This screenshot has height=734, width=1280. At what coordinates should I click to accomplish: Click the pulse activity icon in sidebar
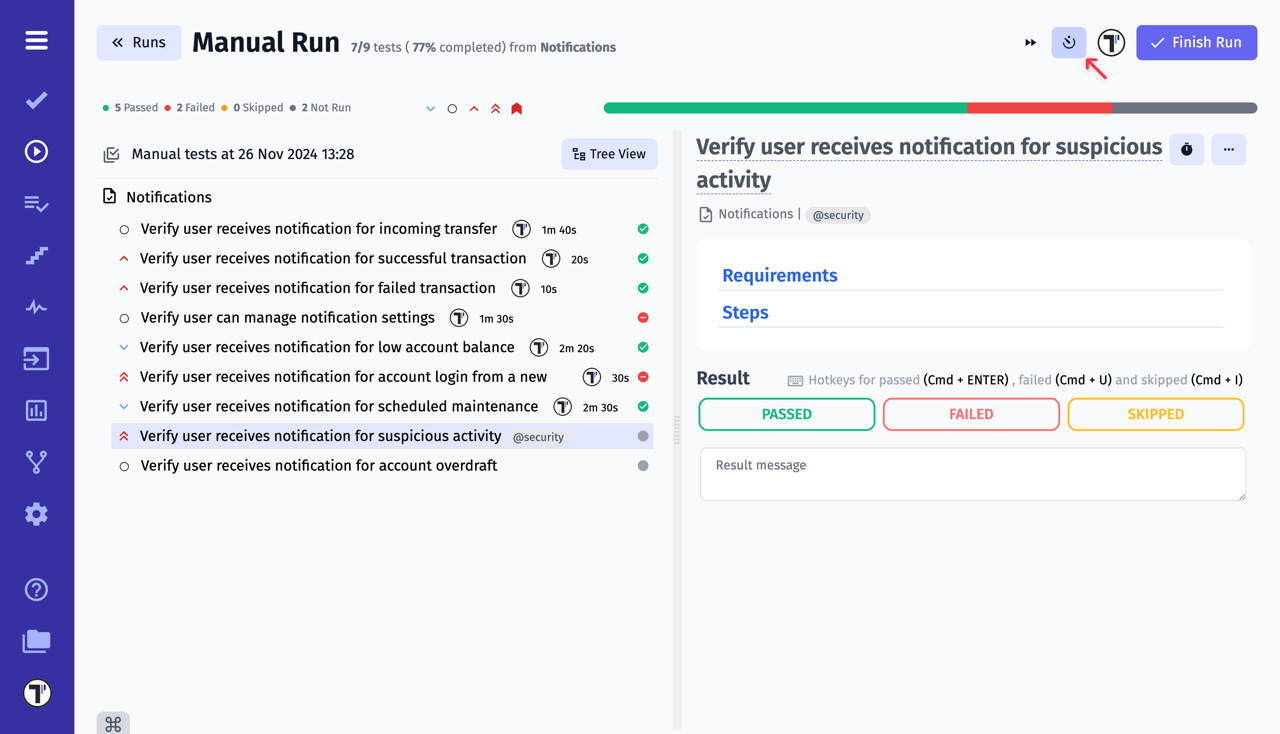point(36,307)
